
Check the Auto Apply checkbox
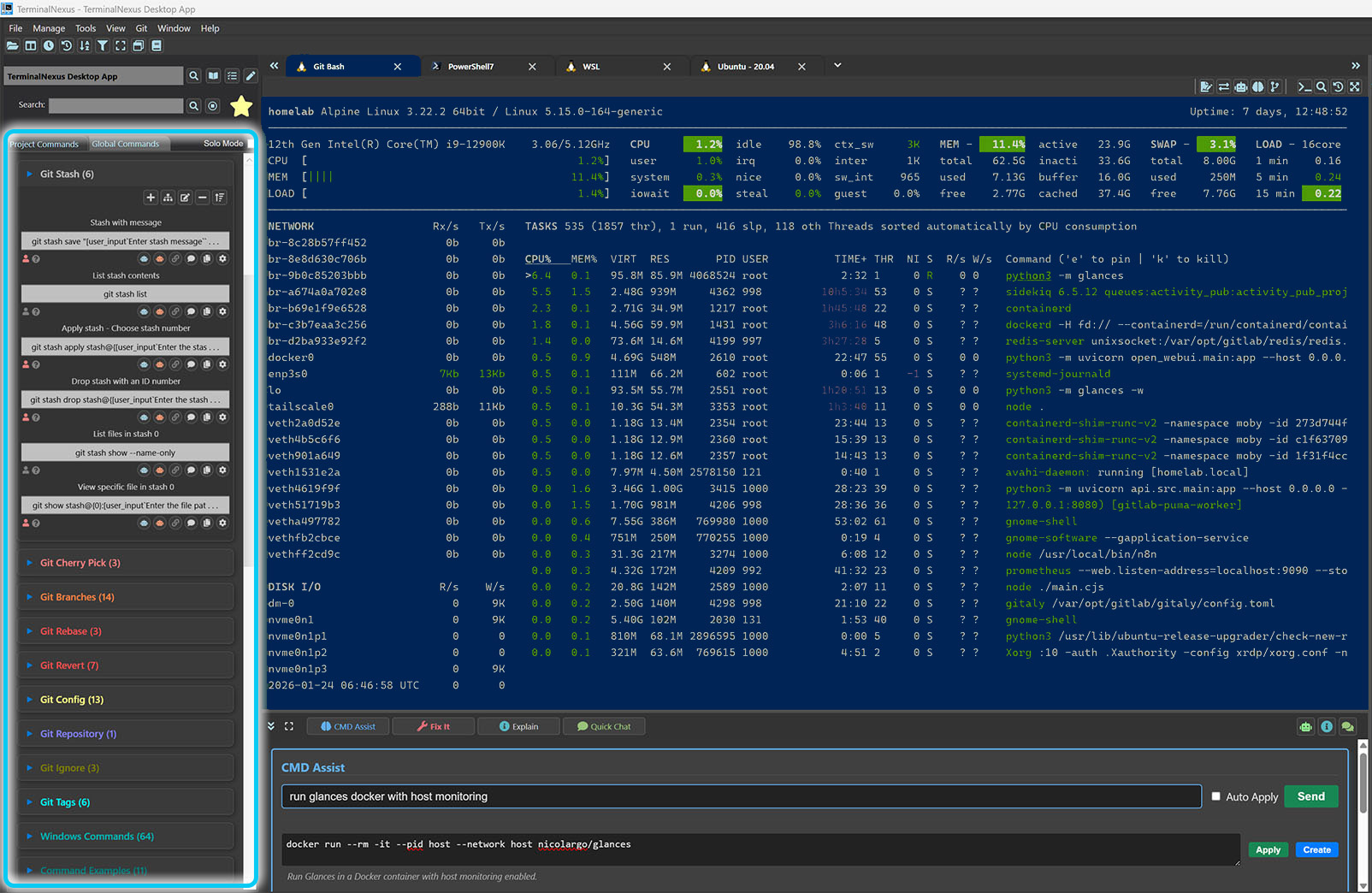click(x=1215, y=796)
